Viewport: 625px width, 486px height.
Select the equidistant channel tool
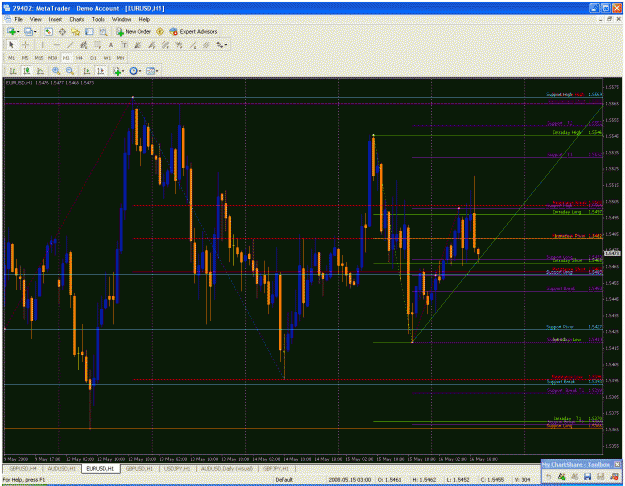coord(83,45)
